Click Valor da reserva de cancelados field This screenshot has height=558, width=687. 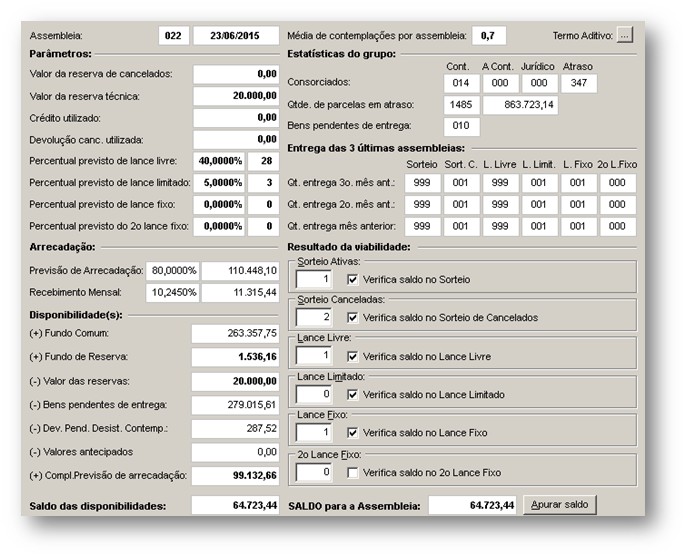[x=236, y=74]
